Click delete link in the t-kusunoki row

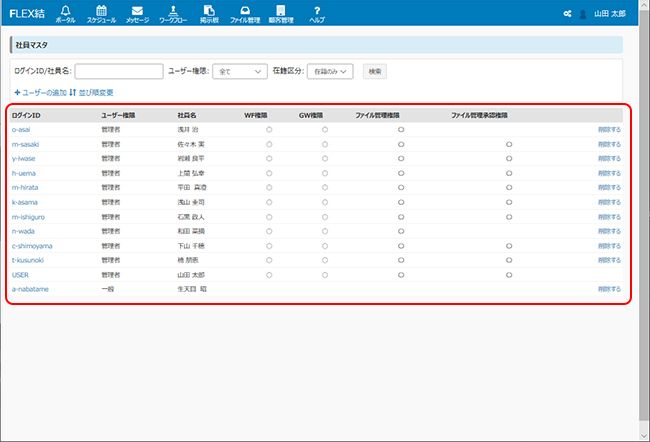pos(609,260)
